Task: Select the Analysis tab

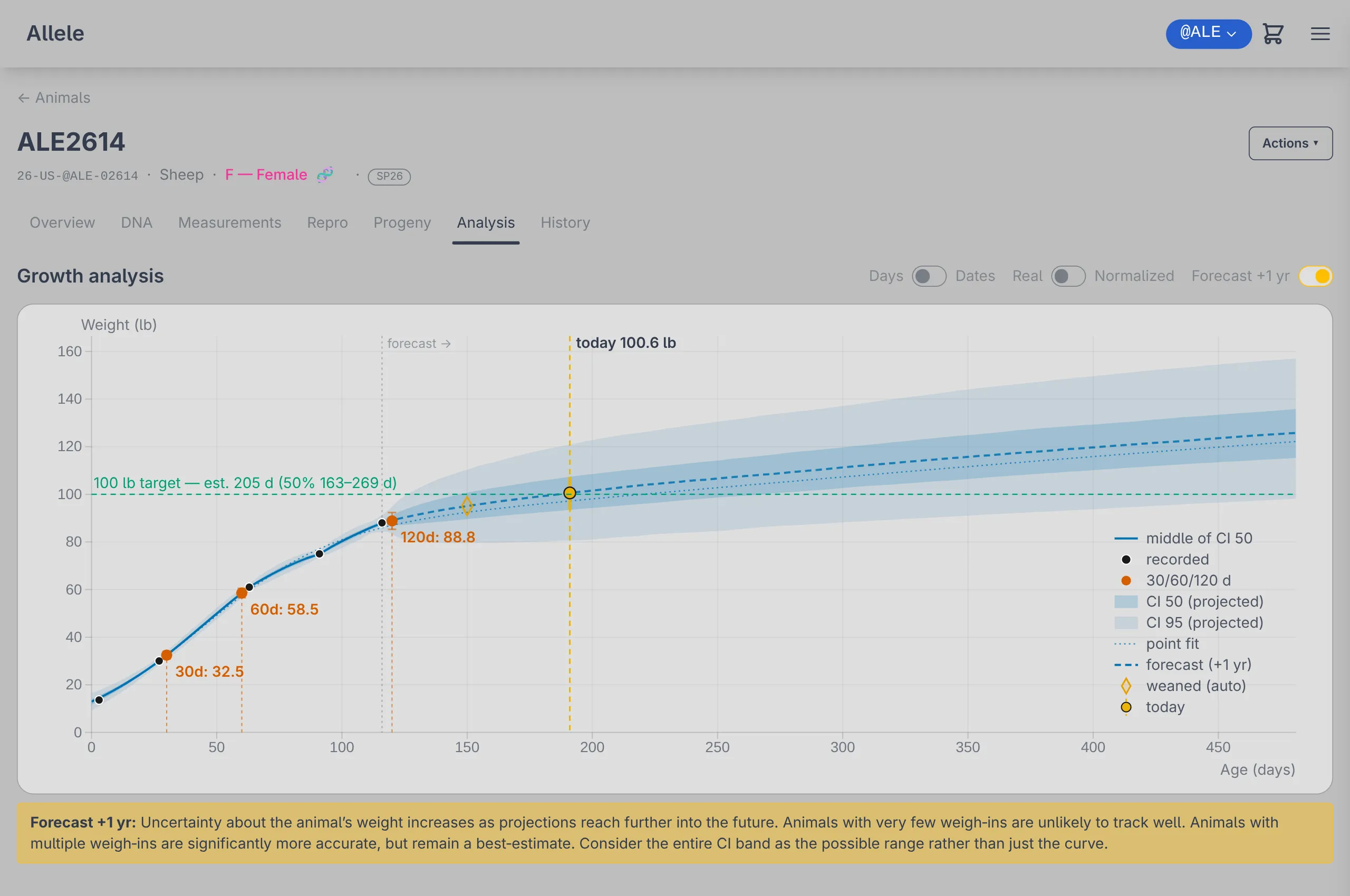Action: [486, 222]
